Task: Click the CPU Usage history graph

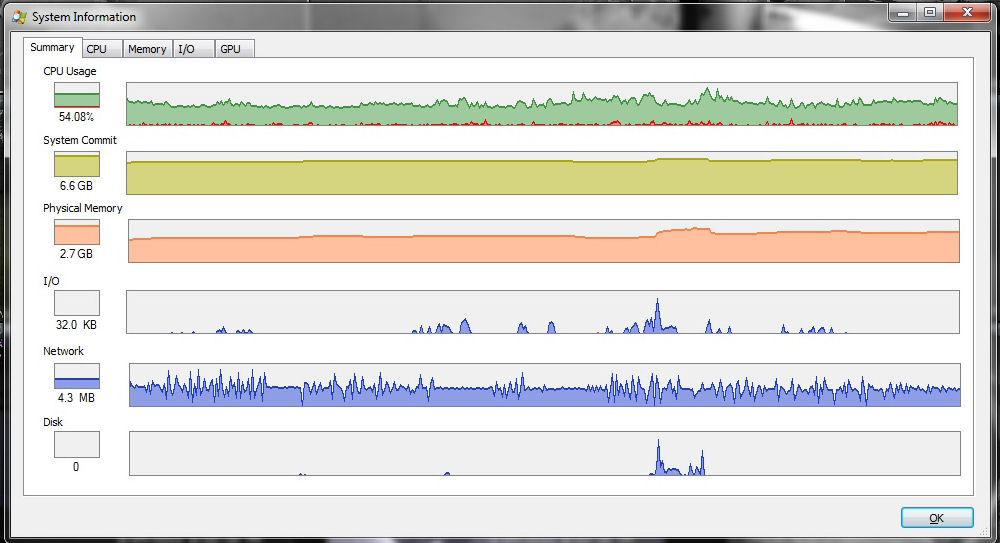Action: [541, 103]
